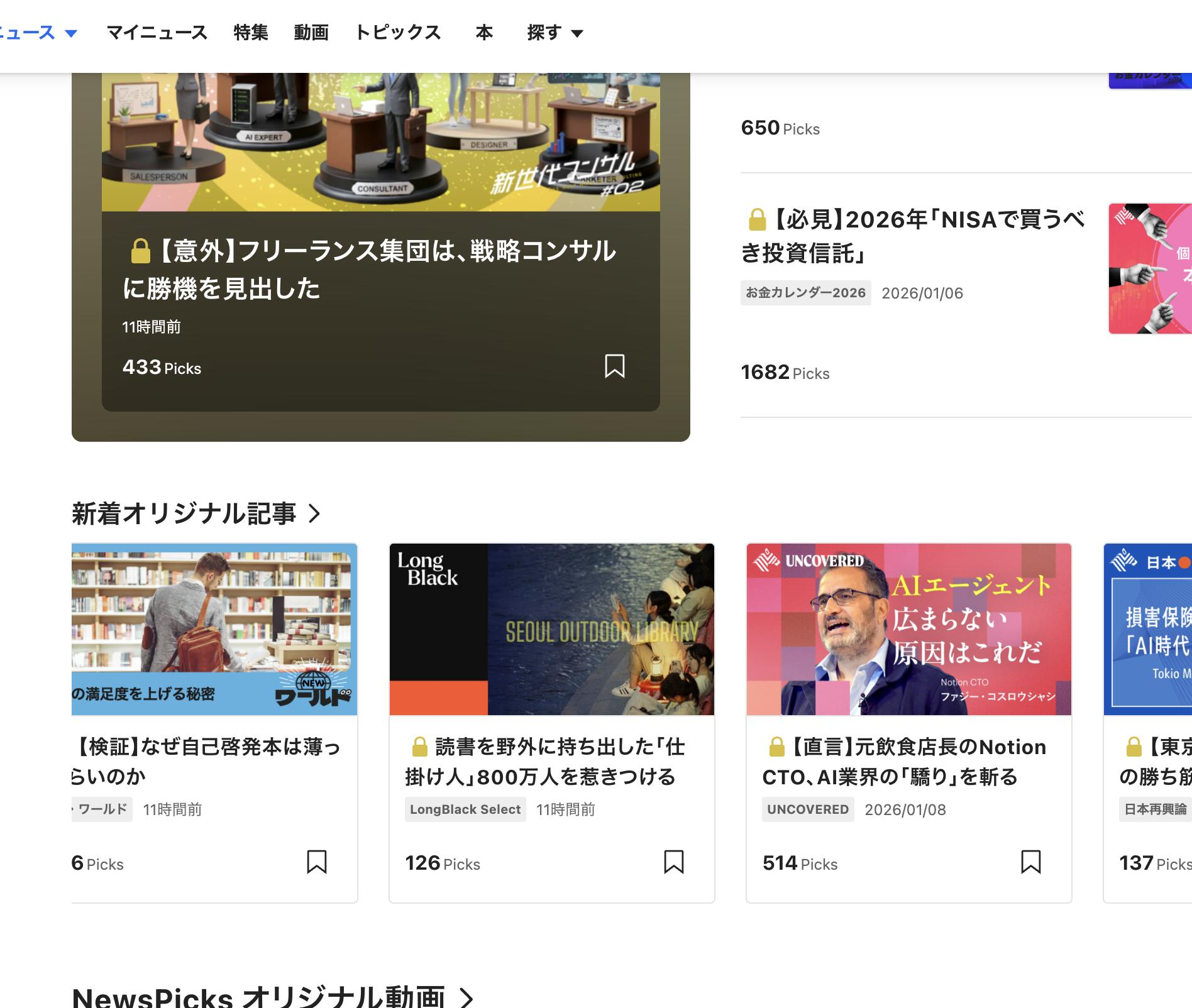Open the AIエージェント UNCOVERED thumbnail
This screenshot has height=1008, width=1192.
tap(909, 630)
